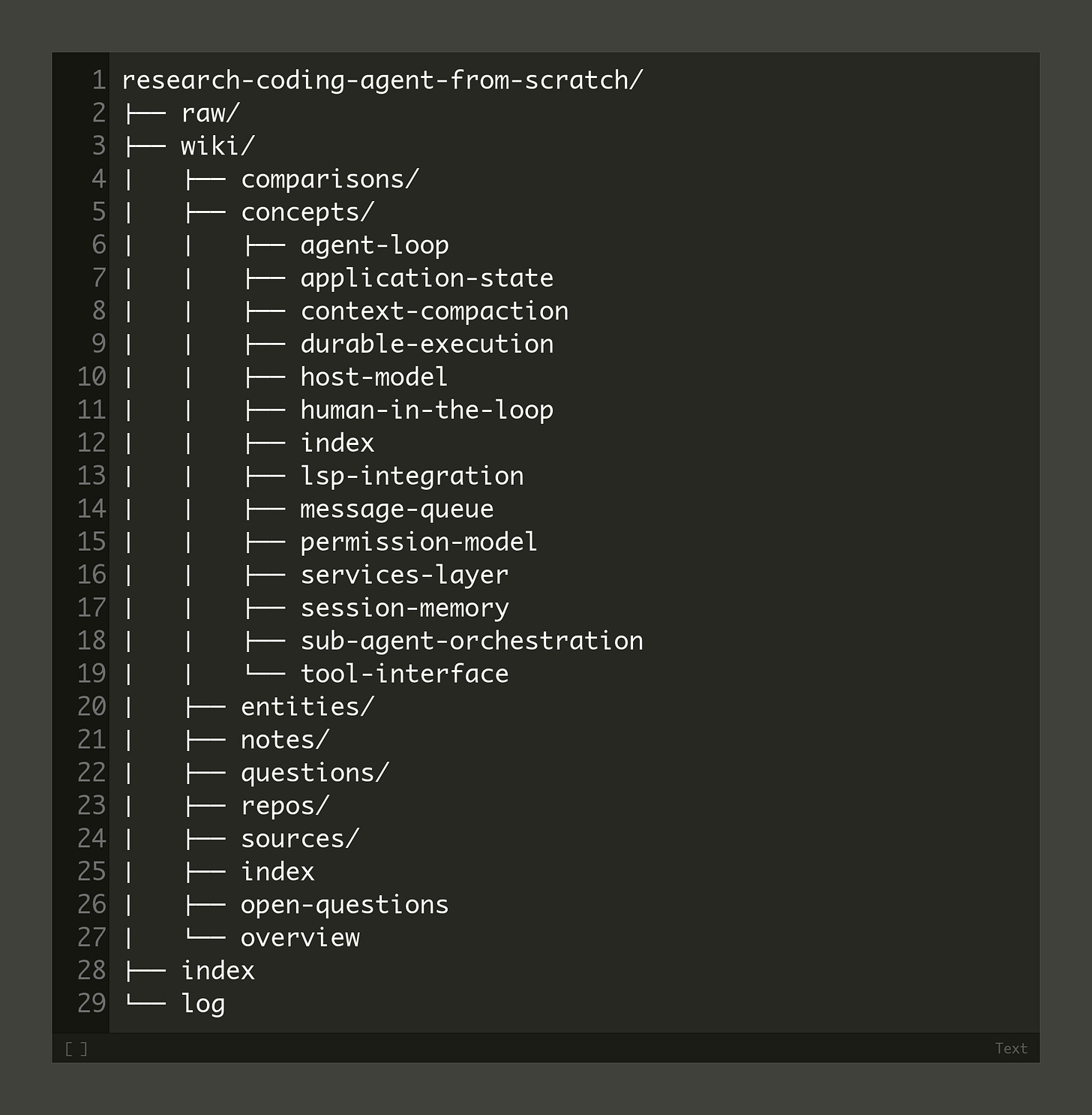The image size is (1092, 1115).
Task: Collapse the concepts/ folder entry
Action: point(307,212)
